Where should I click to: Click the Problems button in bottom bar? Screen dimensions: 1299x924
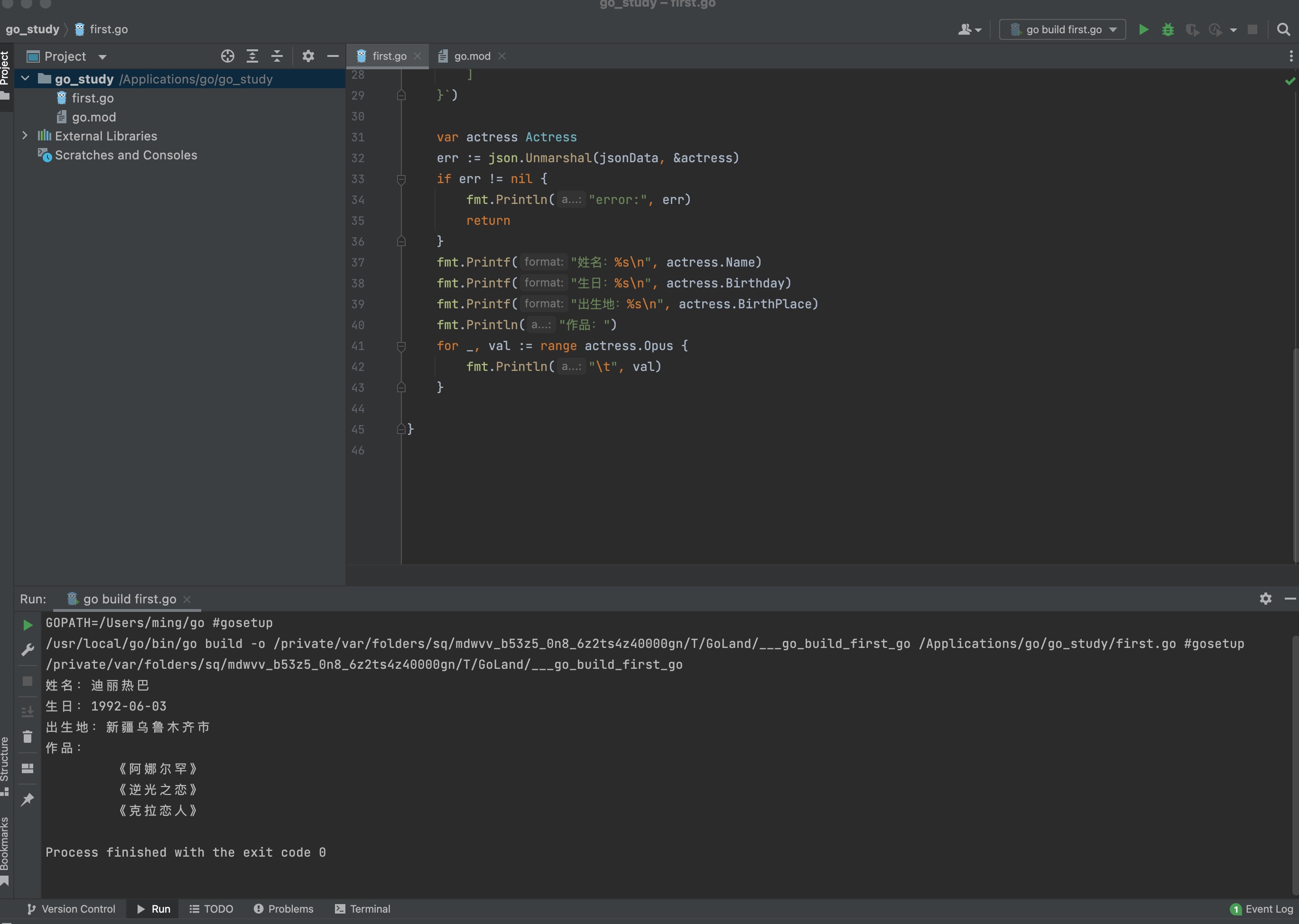(283, 908)
